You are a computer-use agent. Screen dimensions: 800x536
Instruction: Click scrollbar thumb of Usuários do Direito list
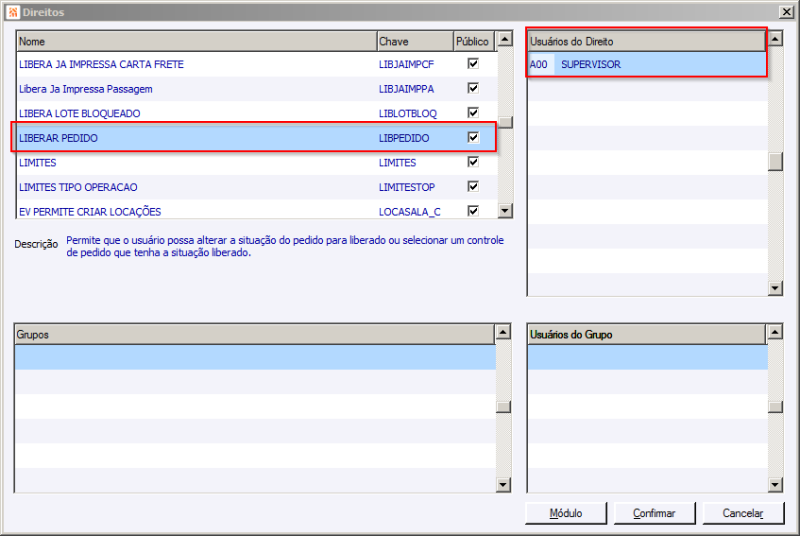(776, 162)
